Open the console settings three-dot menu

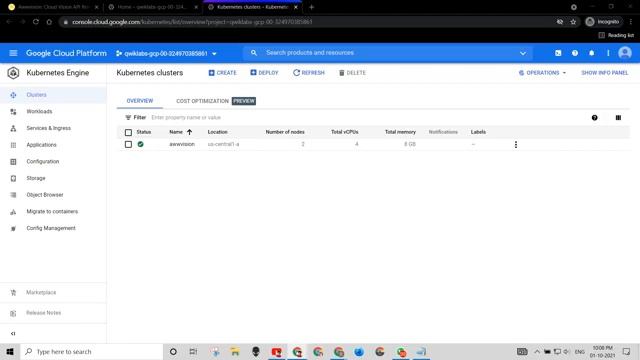pyautogui.click(x=608, y=53)
